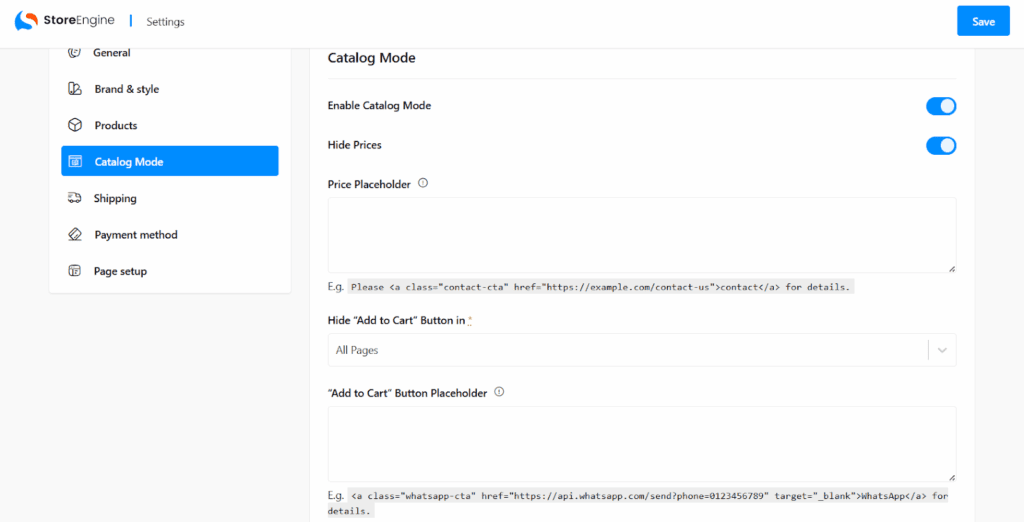Click info icon beside Add to Cart Placeholder
This screenshot has height=522, width=1024.
click(x=500, y=393)
